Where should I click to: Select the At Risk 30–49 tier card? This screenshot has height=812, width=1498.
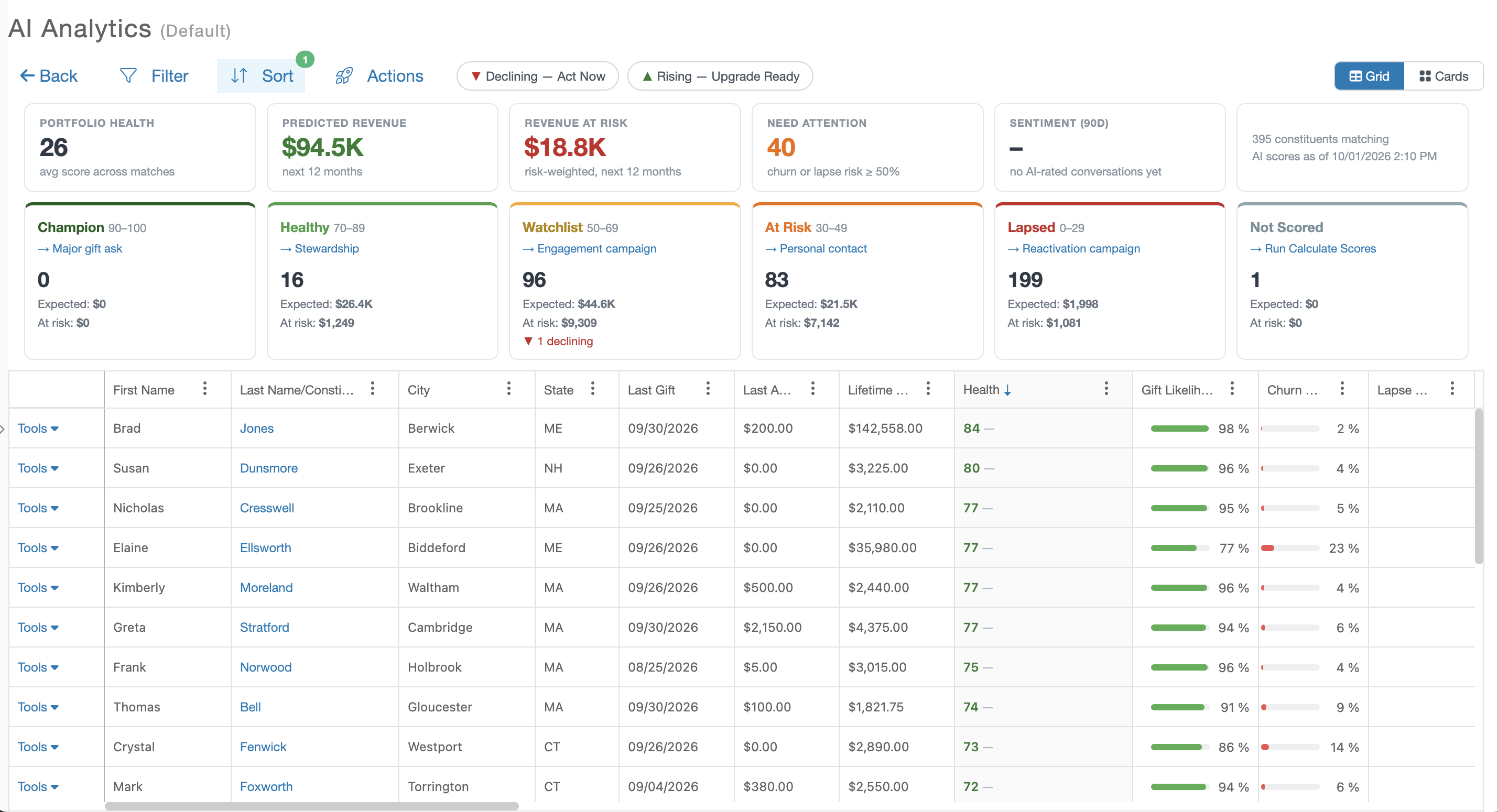pos(867,281)
